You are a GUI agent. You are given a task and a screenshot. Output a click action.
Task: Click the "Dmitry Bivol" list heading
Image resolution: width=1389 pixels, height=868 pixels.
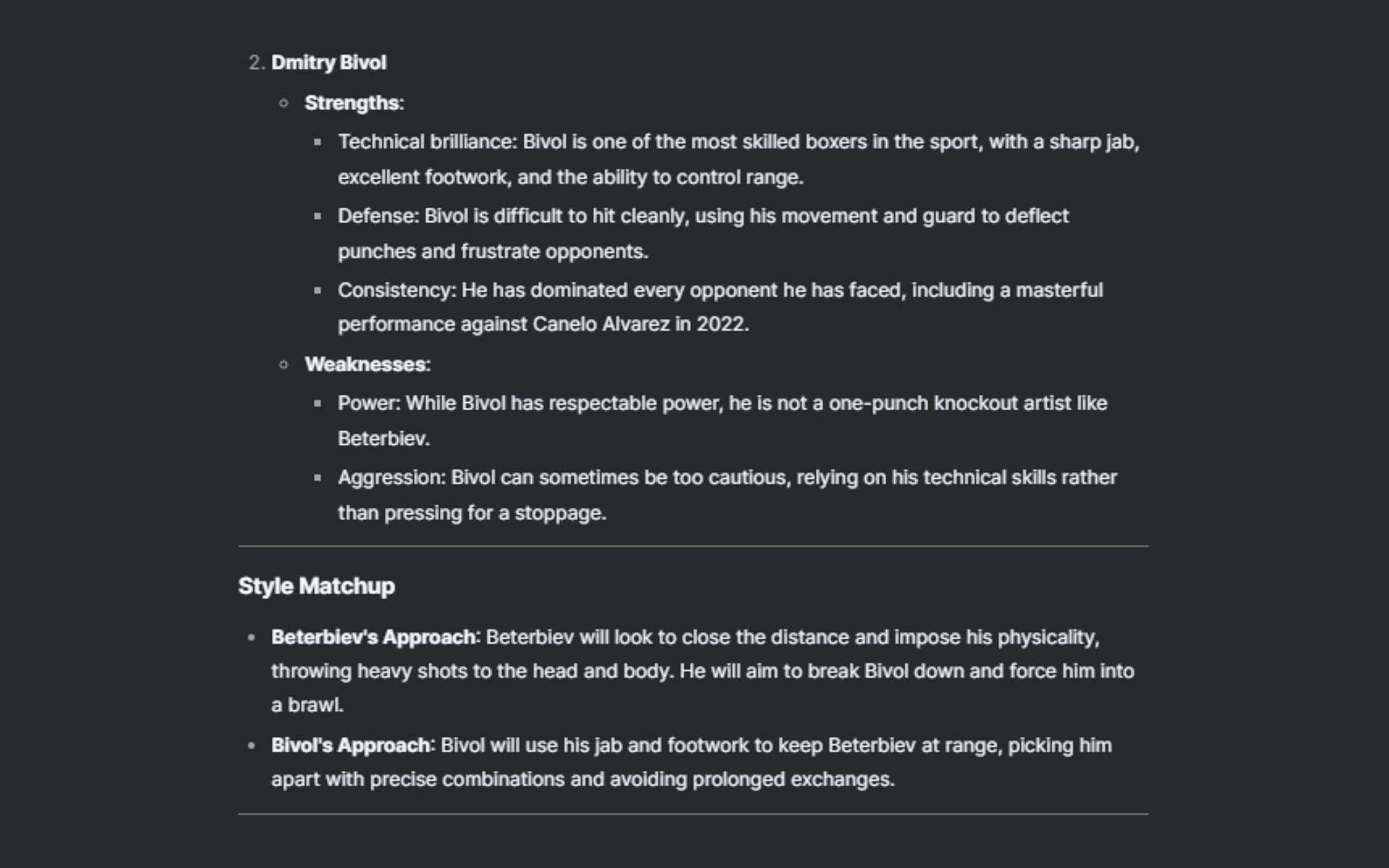328,63
